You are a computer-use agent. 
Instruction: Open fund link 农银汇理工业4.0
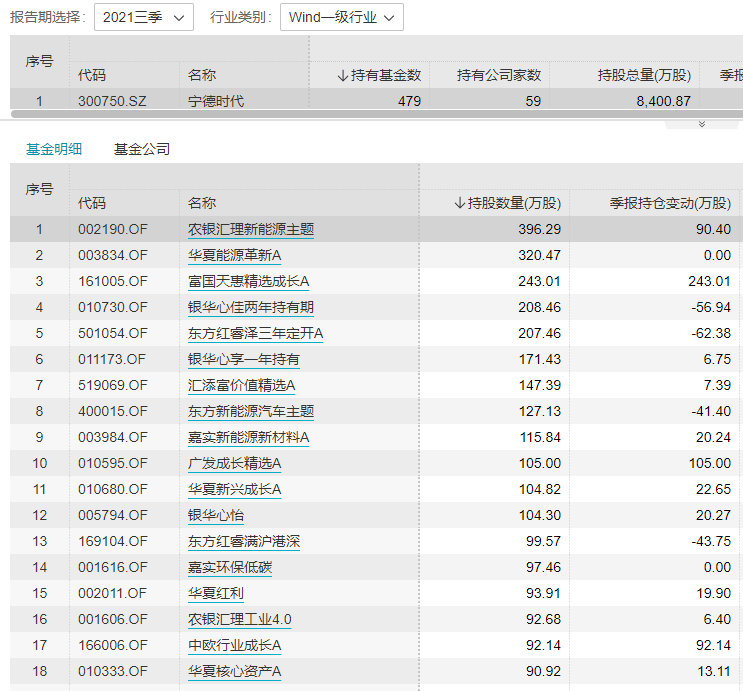coord(240,619)
